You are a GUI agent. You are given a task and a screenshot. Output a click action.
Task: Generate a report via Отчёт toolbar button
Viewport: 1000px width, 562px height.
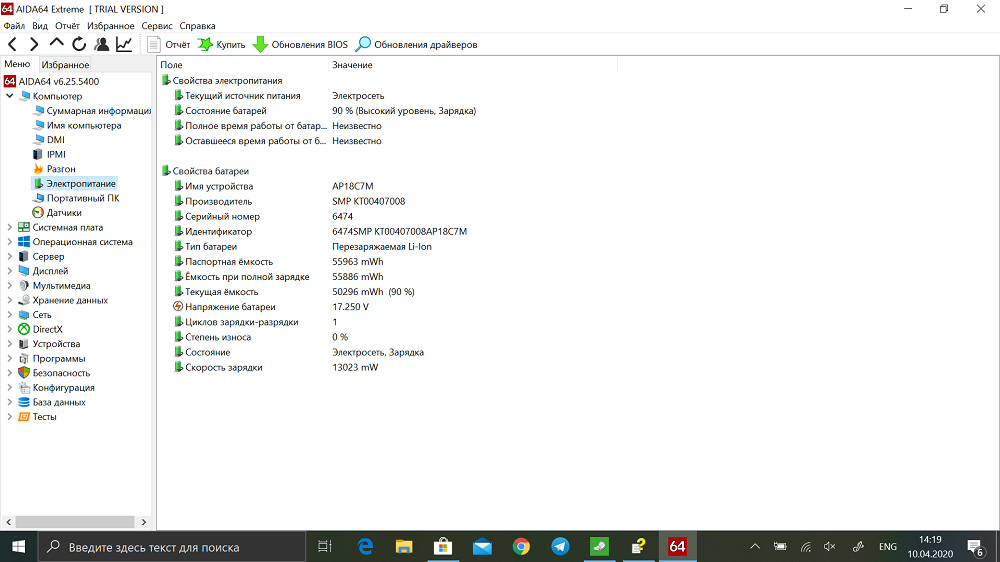(168, 45)
